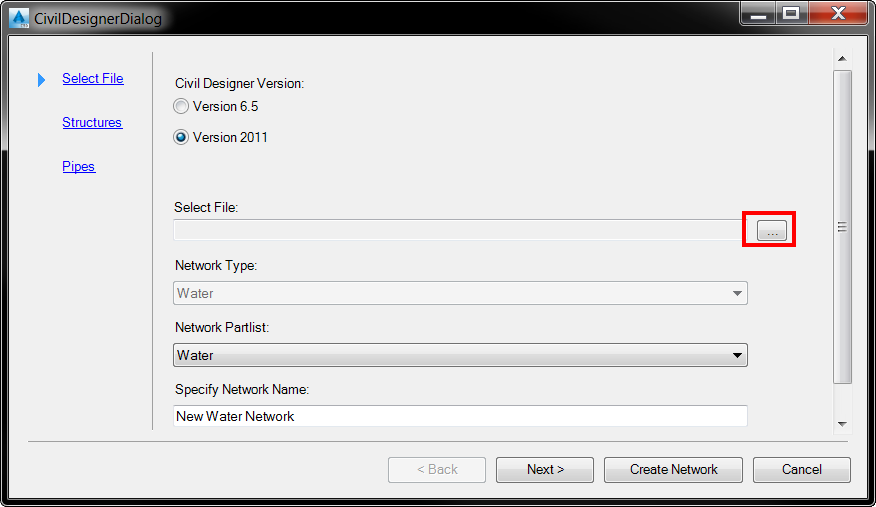876x507 pixels.
Task: Cancel the Civil Designer dialog
Action: point(802,470)
